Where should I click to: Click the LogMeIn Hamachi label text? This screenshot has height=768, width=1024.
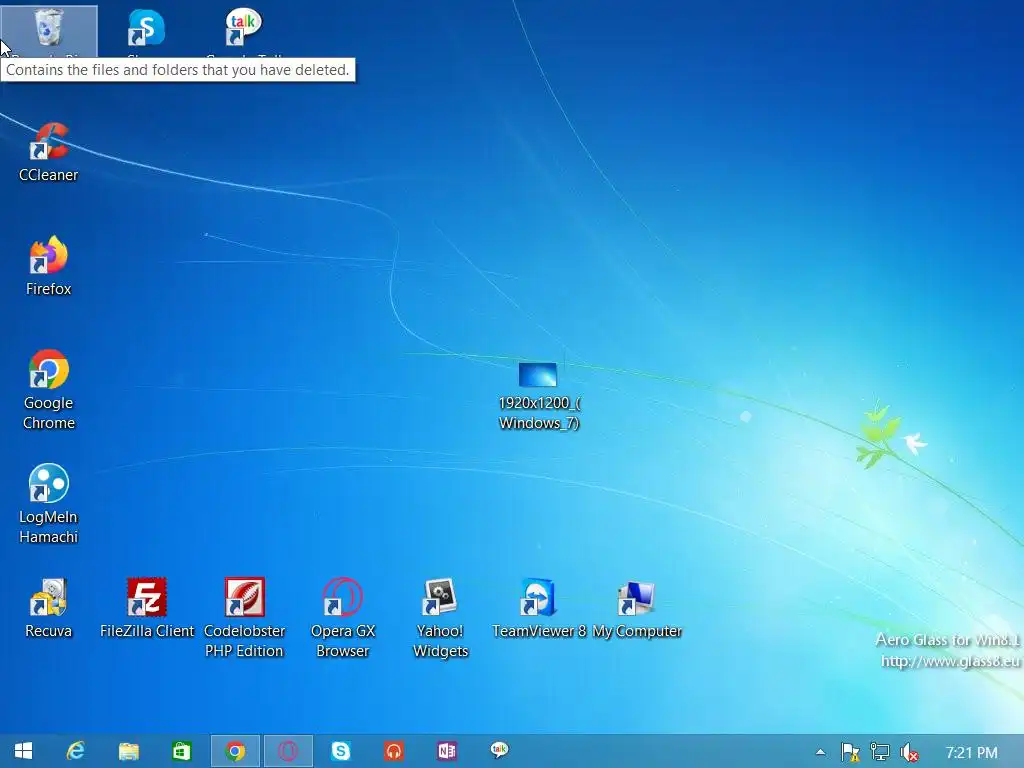pyautogui.click(x=49, y=526)
